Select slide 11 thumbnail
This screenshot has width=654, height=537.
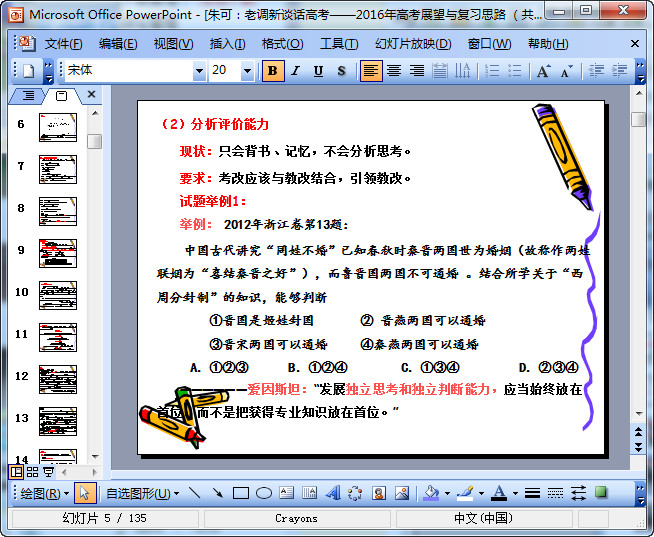[58, 337]
